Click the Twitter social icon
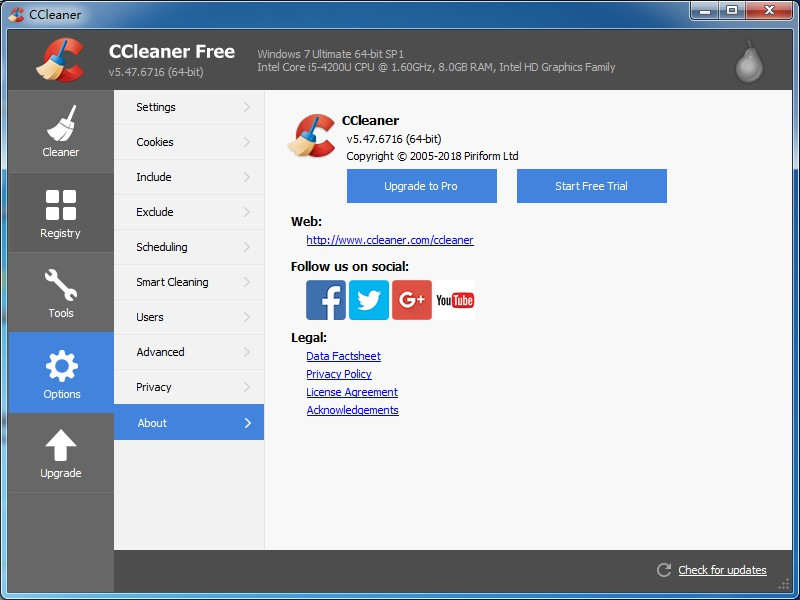Screen dimensions: 800x600 pos(369,300)
